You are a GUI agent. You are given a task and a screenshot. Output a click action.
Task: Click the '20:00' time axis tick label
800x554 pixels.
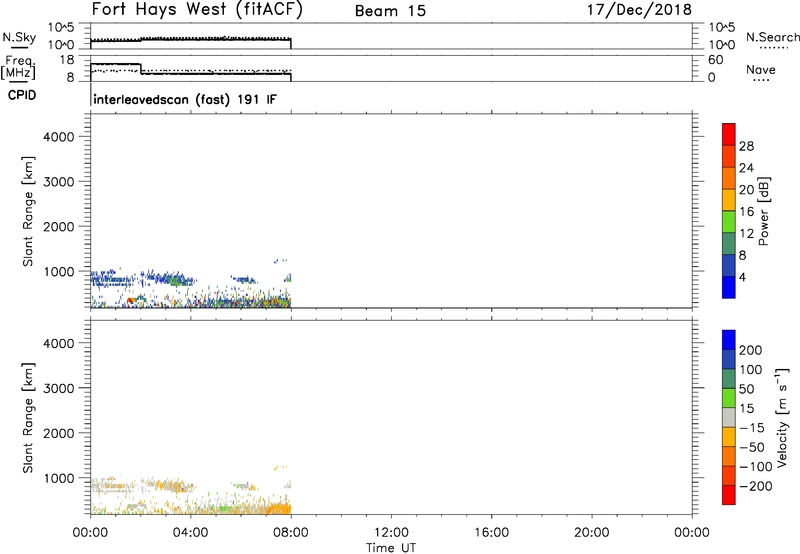tap(592, 533)
